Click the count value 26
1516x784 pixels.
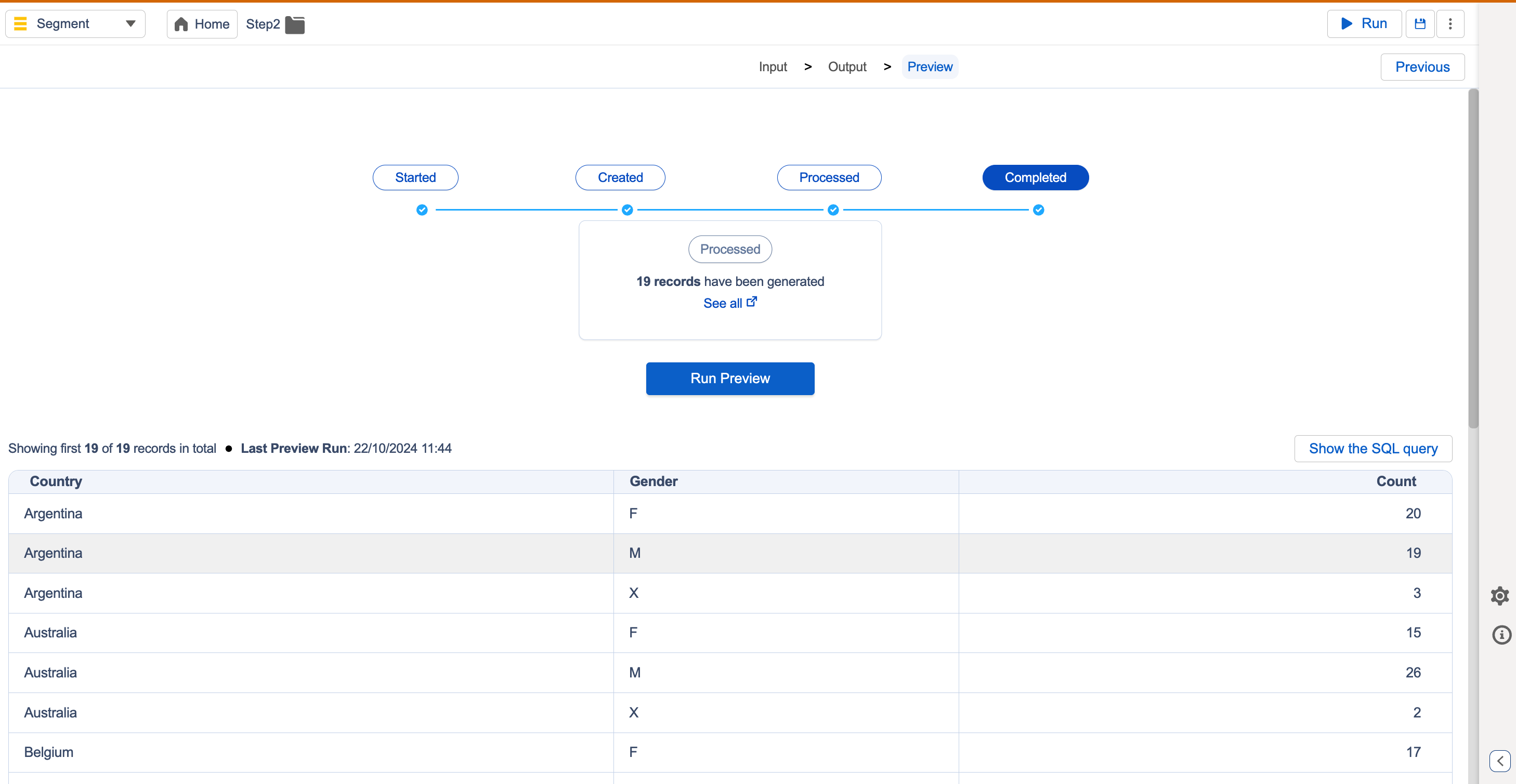(x=1413, y=673)
